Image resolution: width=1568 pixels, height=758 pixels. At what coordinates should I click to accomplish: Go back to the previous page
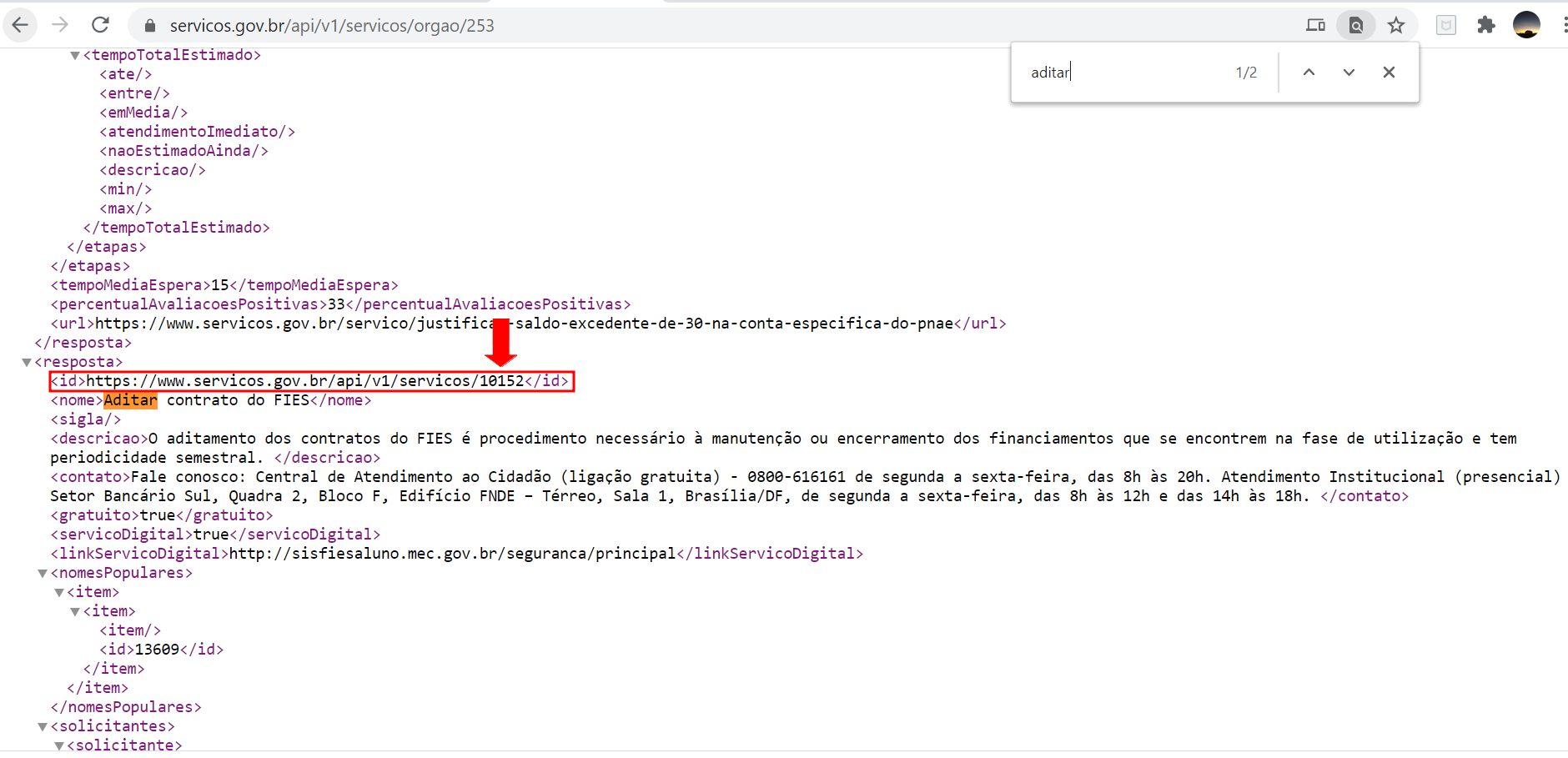[x=20, y=25]
